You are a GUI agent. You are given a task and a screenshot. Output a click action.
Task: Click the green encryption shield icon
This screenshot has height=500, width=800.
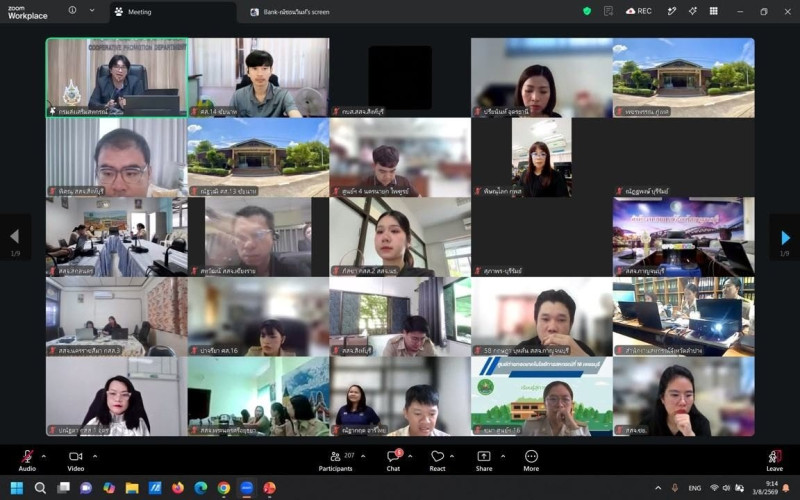point(587,11)
